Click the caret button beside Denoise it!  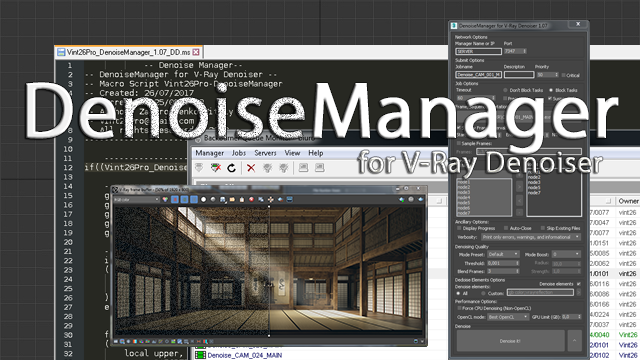575,341
